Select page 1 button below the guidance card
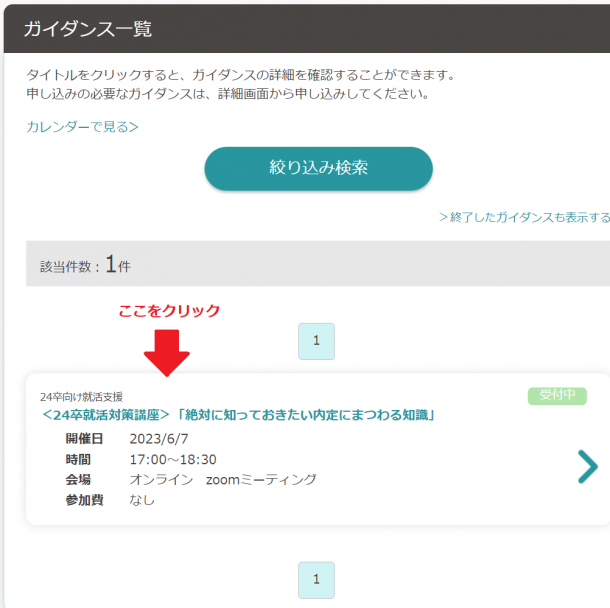 pos(316,580)
